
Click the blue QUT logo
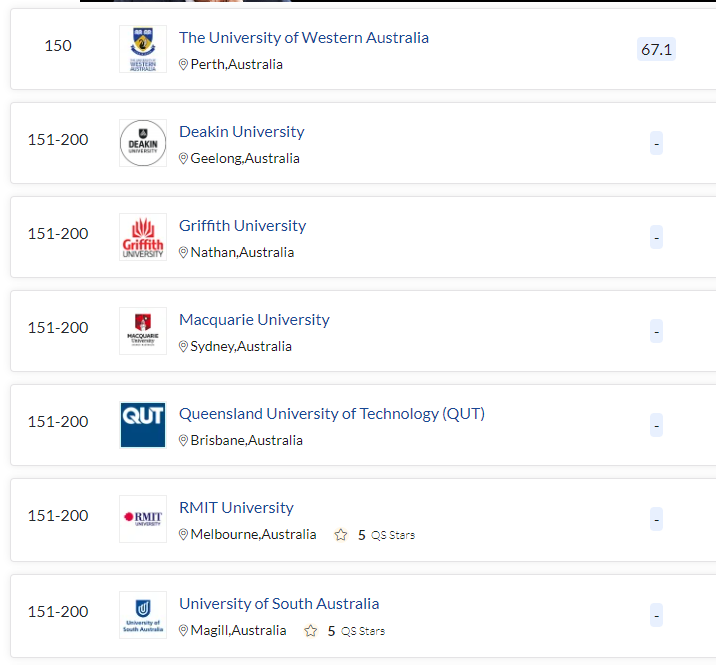pos(143,425)
